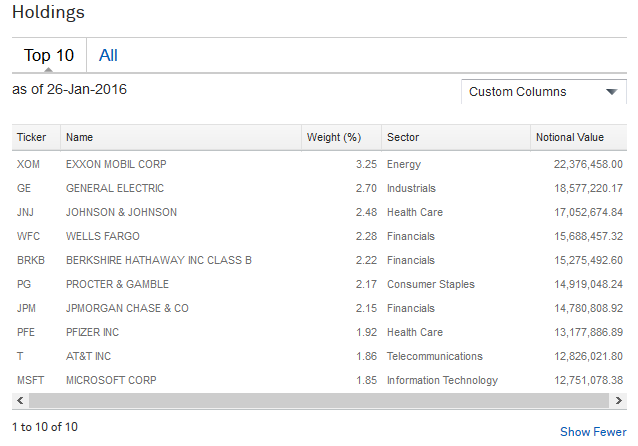Click WELLS FARGO name
638x446 pixels.
point(103,236)
